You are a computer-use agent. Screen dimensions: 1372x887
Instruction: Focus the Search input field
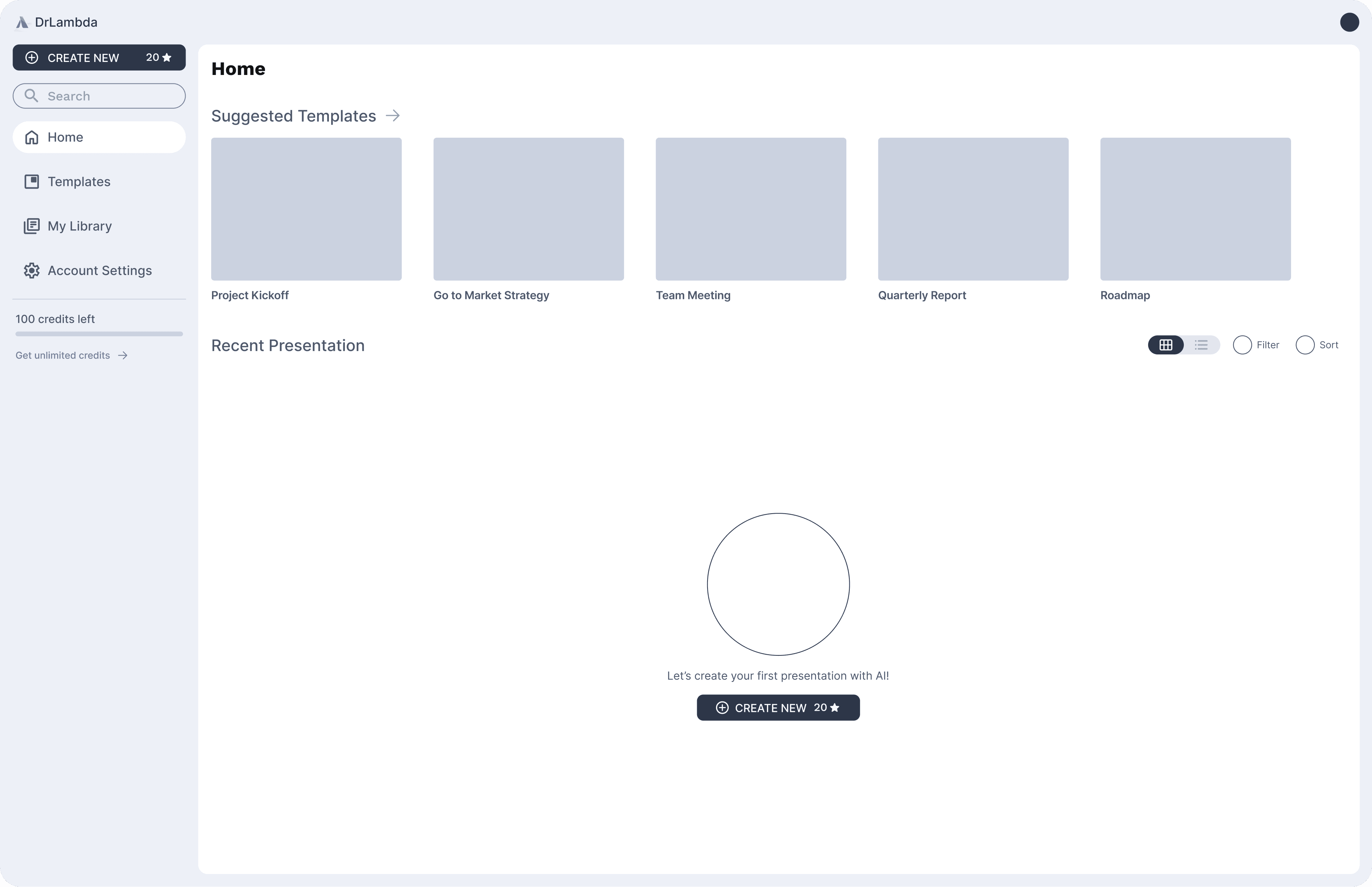pos(110,96)
